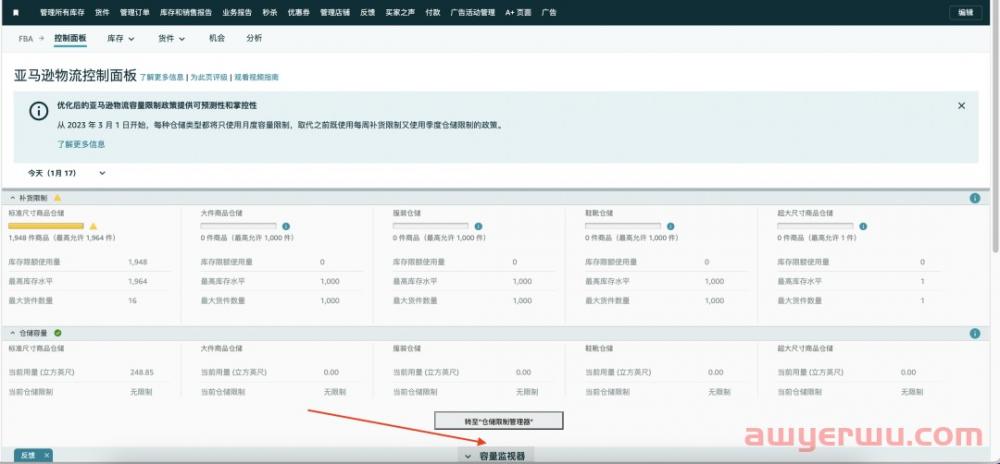Click the info icon next to the 鞋靴仓储 bar
This screenshot has width=1000, height=464.
tap(670, 226)
